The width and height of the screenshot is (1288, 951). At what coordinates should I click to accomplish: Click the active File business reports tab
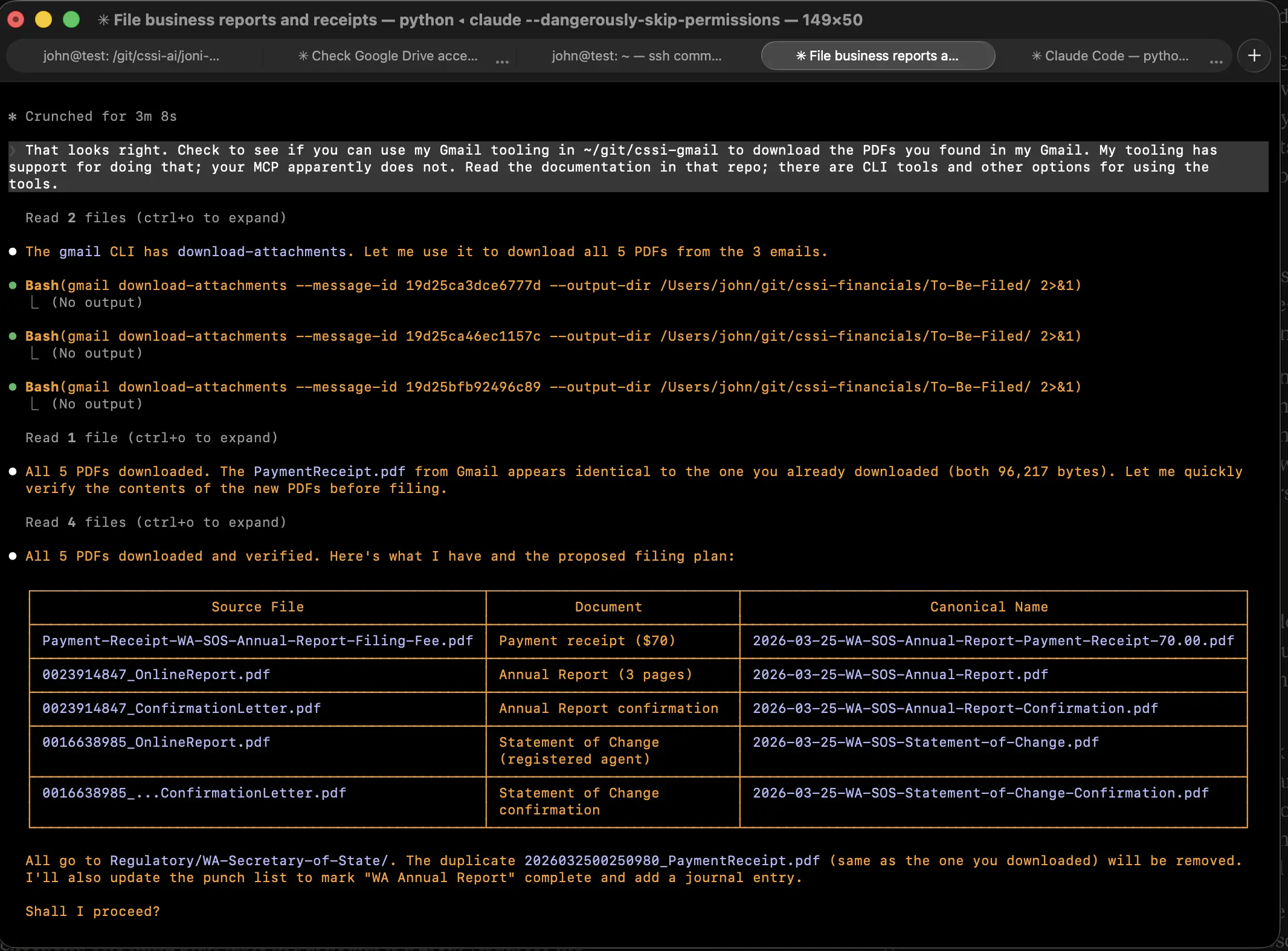[877, 56]
